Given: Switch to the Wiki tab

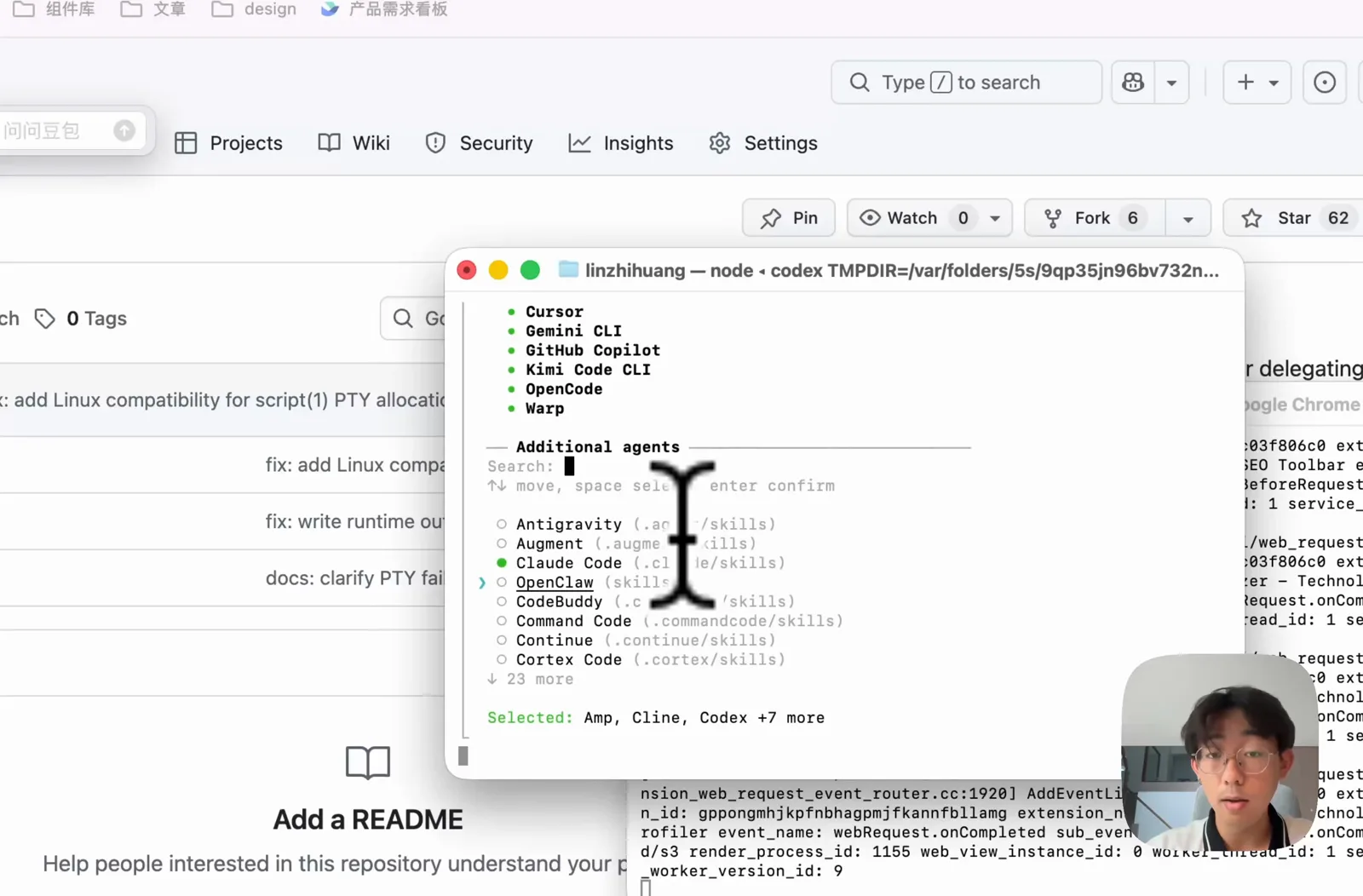Looking at the screenshot, I should pyautogui.click(x=354, y=143).
